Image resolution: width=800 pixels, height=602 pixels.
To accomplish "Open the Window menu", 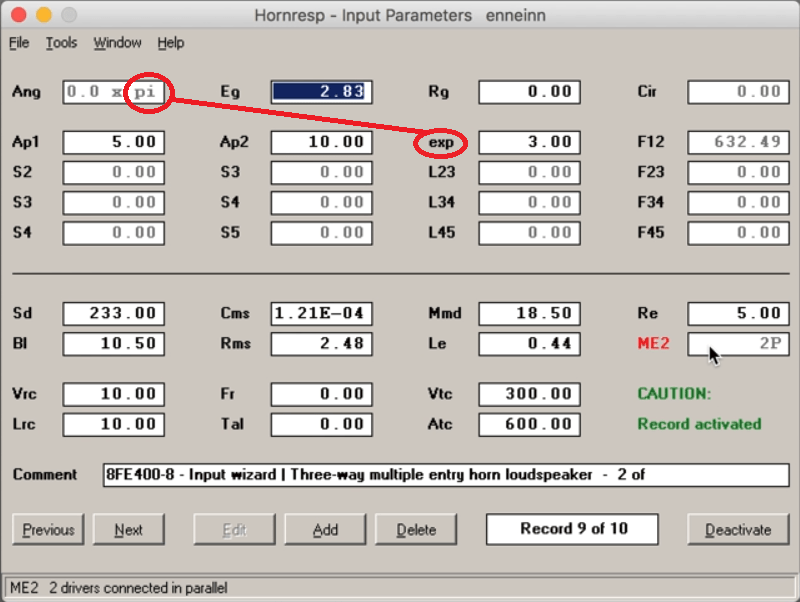I will tap(117, 43).
